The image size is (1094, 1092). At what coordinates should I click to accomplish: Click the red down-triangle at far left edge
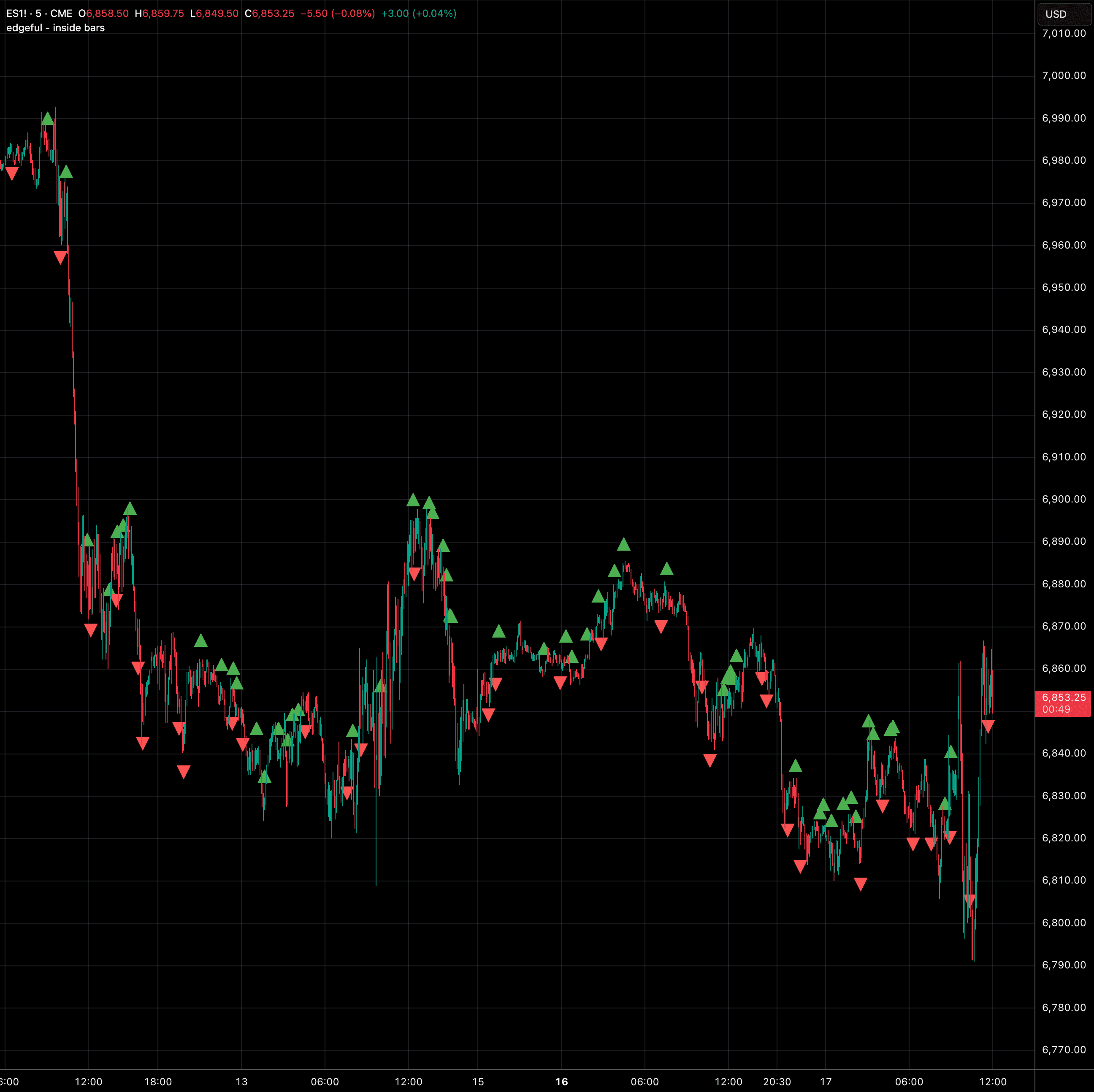11,174
